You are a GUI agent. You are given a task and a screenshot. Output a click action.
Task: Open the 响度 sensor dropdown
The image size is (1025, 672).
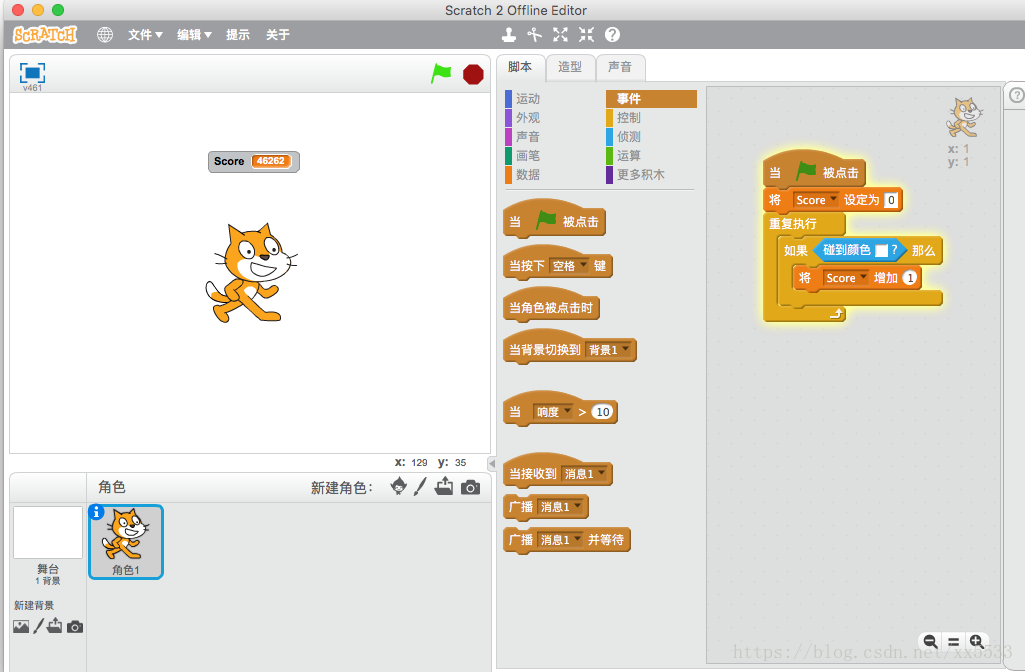point(553,412)
